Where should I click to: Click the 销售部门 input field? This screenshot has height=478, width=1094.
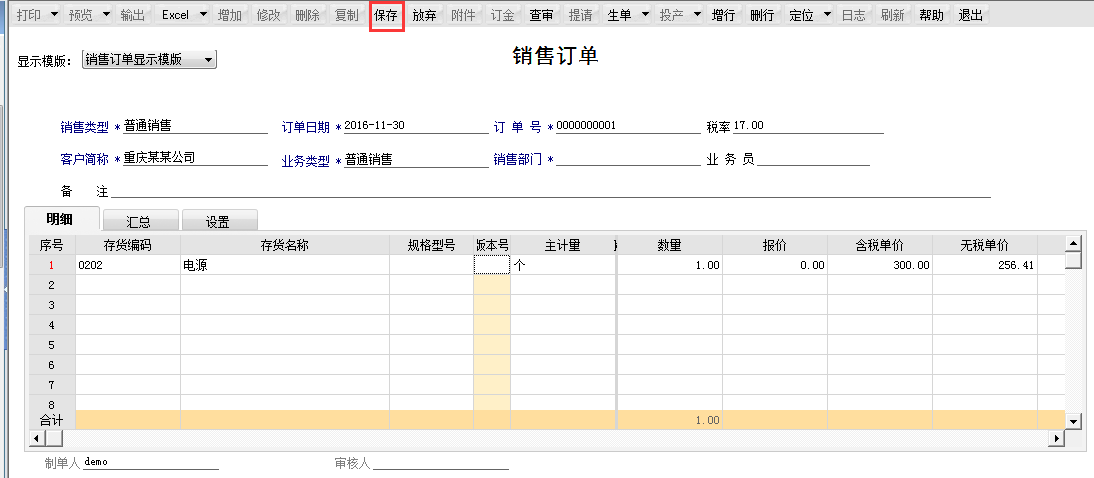click(x=628, y=158)
